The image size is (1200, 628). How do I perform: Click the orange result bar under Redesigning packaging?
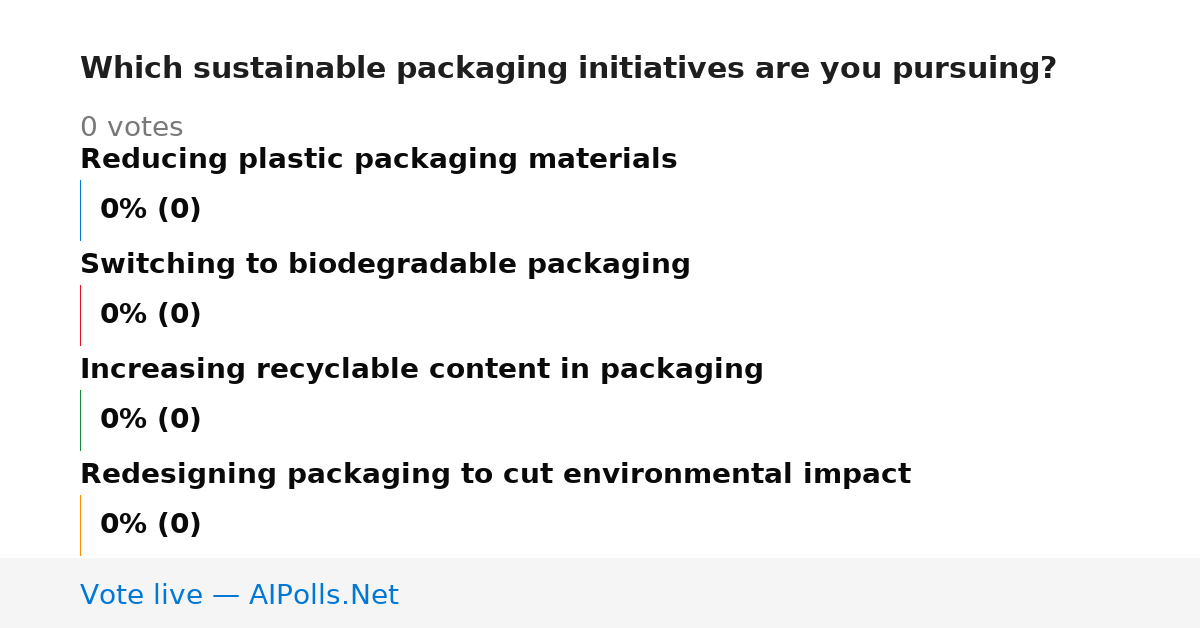click(x=80, y=525)
